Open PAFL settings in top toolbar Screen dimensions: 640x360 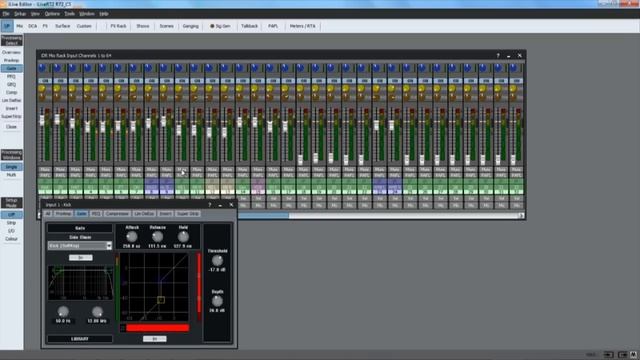tap(273, 26)
